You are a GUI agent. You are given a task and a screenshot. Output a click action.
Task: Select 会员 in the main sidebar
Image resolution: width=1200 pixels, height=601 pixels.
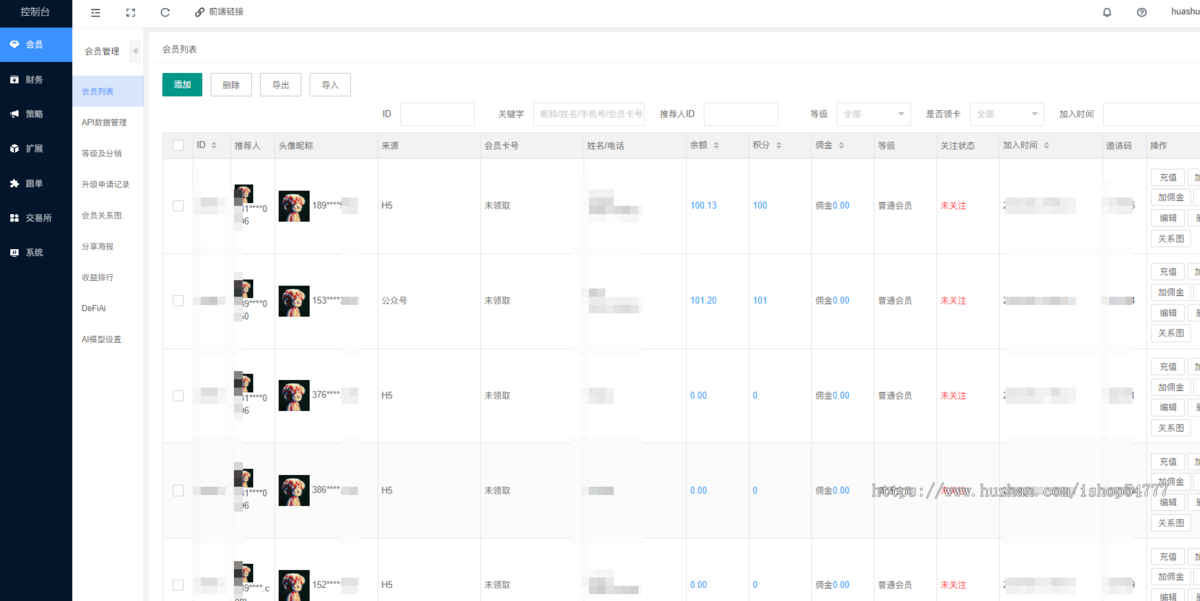(x=36, y=44)
